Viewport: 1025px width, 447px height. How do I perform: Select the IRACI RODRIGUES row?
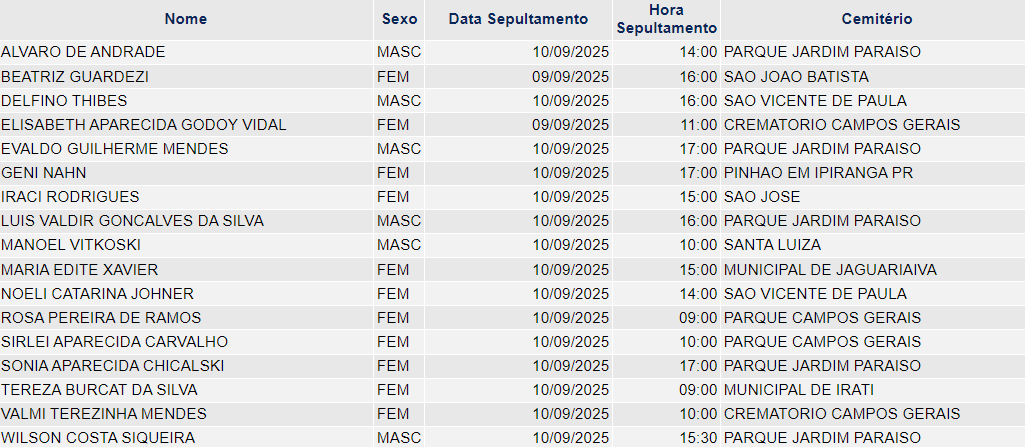512,197
